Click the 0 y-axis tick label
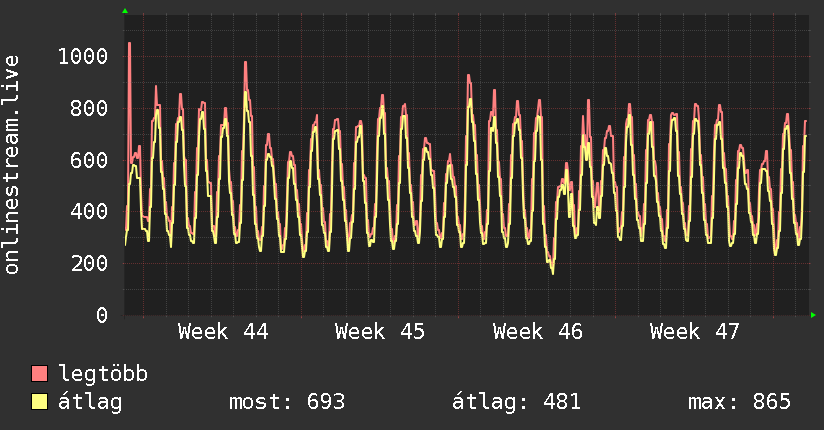Screen dimensions: 824x430 click(101, 315)
